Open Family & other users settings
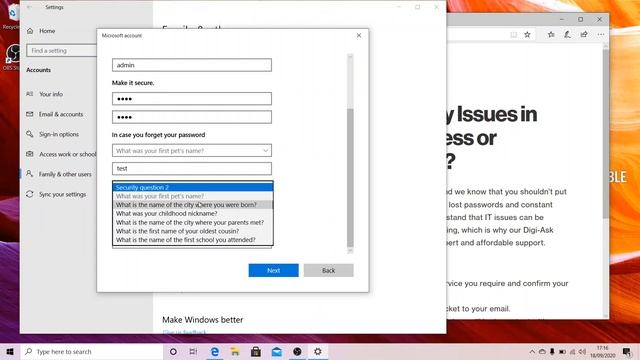The height and width of the screenshot is (360, 640). coord(59,174)
